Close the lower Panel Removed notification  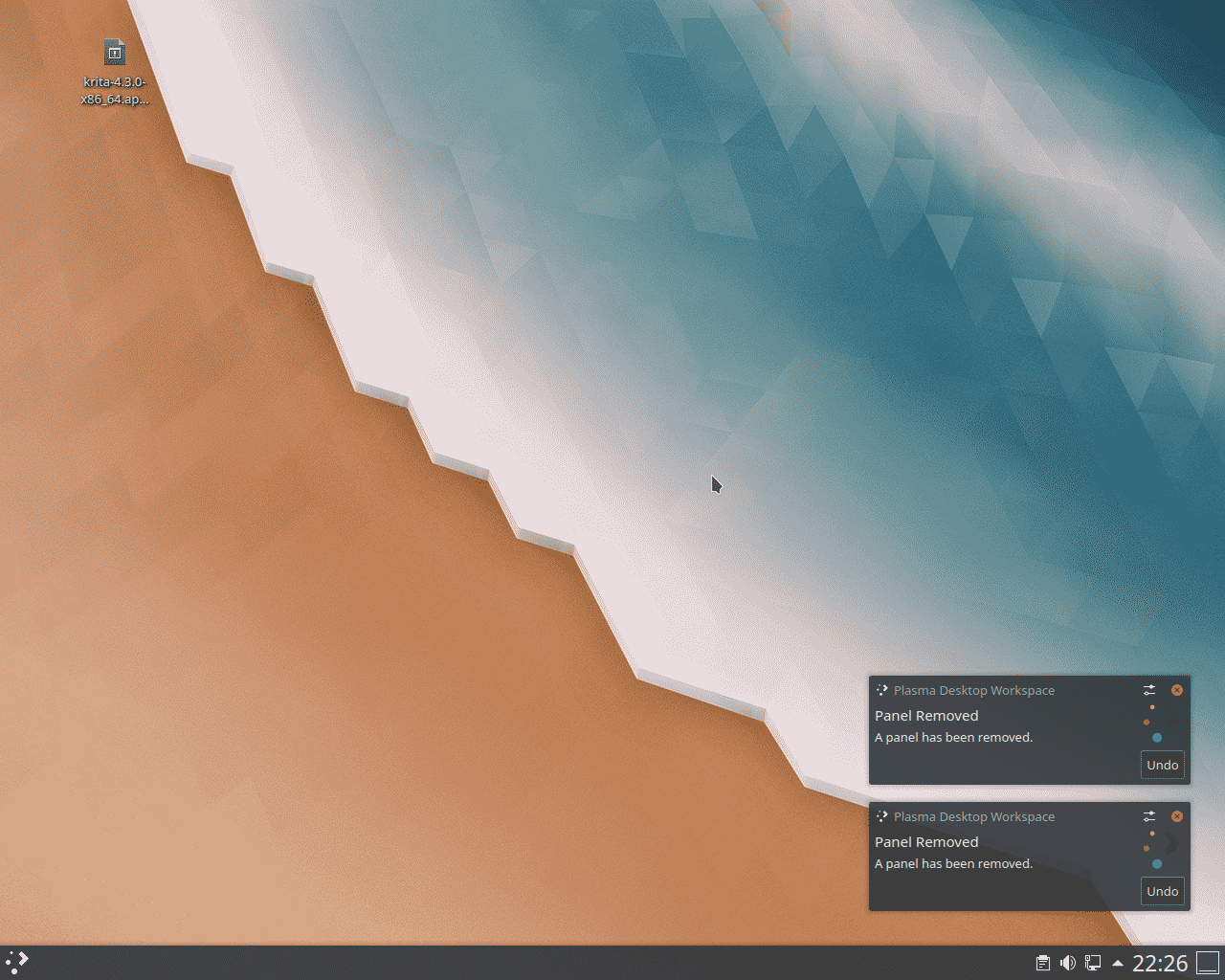(x=1177, y=816)
